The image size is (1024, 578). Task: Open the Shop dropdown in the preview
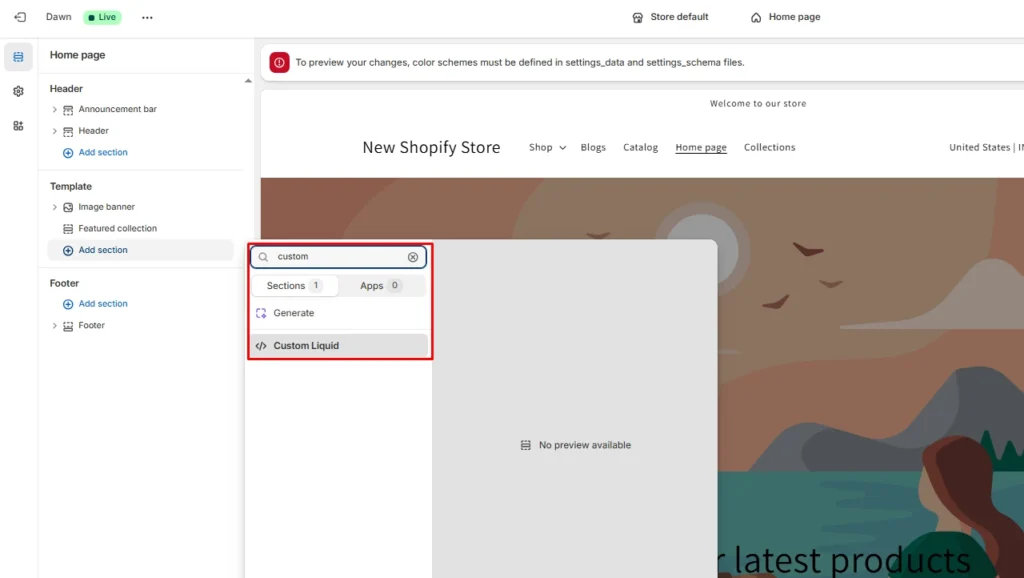[546, 147]
